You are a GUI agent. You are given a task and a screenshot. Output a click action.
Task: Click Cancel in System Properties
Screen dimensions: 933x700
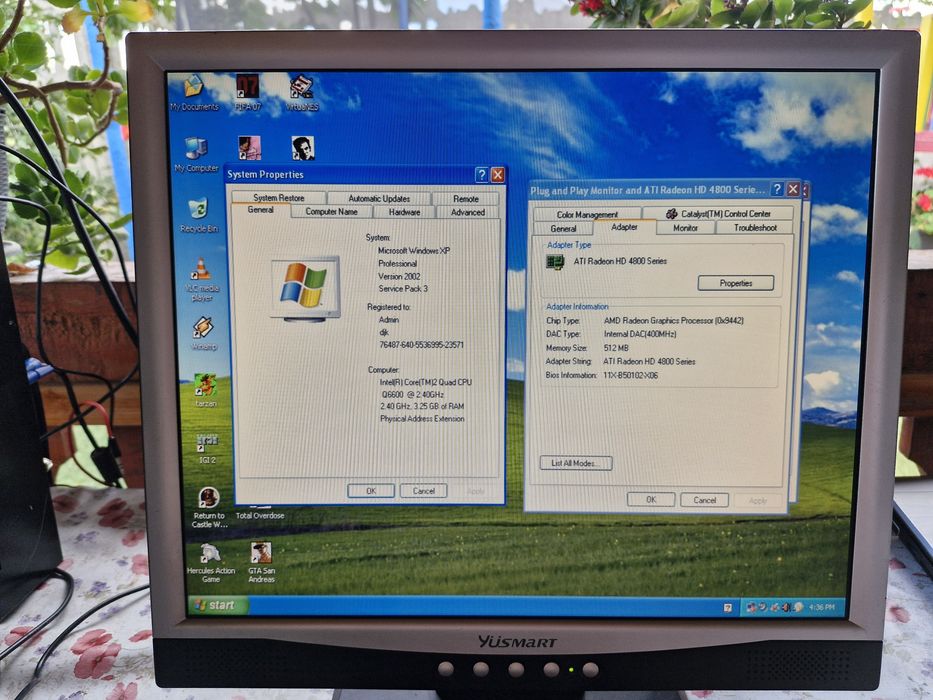(424, 491)
